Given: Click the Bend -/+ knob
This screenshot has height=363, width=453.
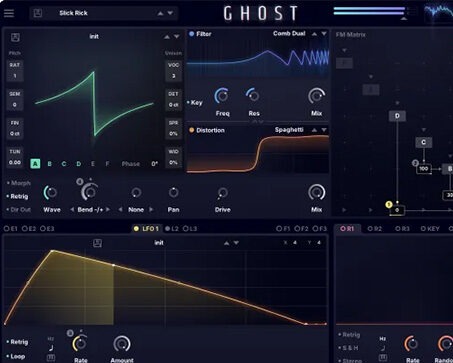Looking at the screenshot, I should 90,192.
